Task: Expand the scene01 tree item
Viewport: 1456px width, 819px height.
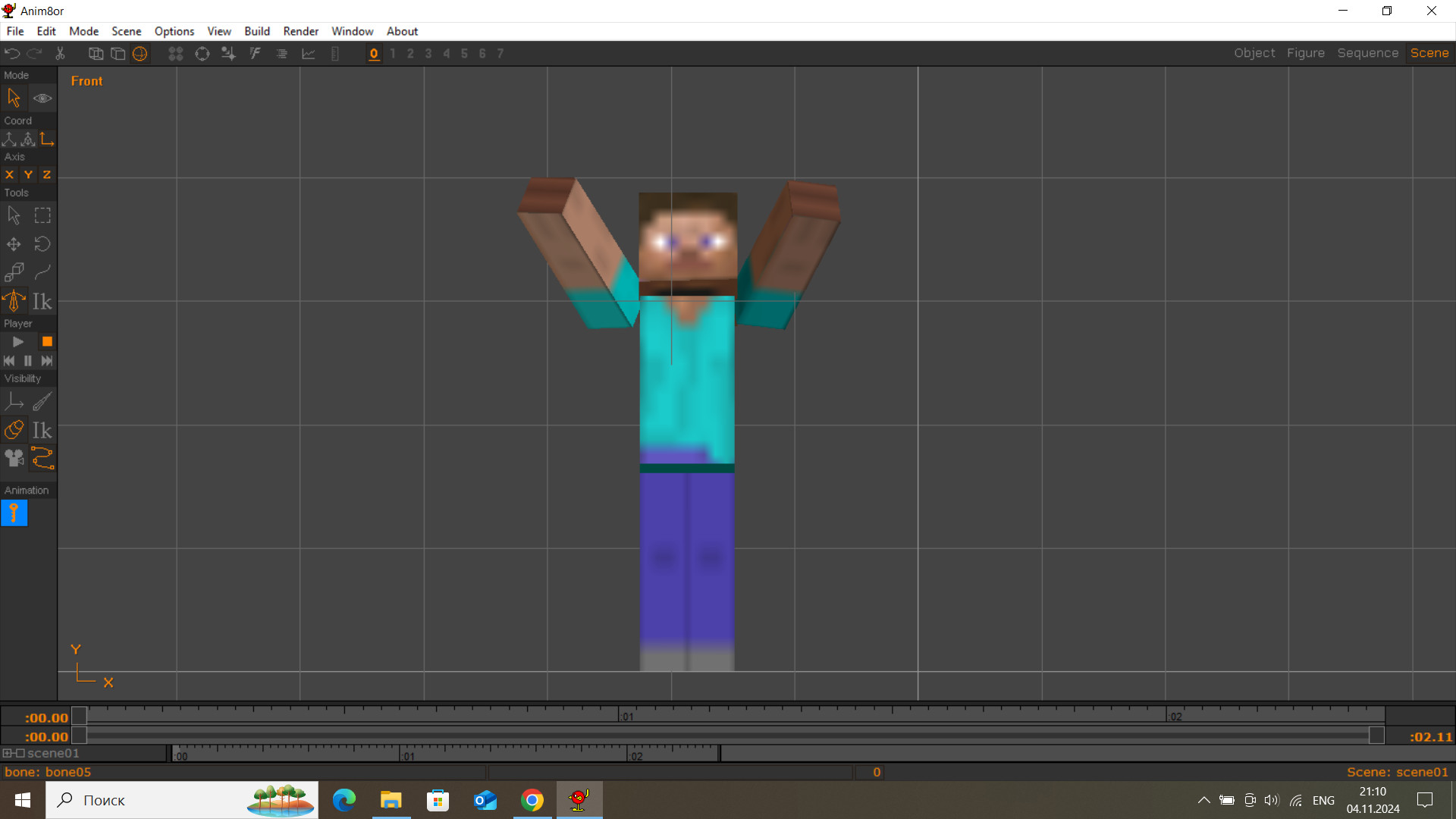Action: [7, 753]
